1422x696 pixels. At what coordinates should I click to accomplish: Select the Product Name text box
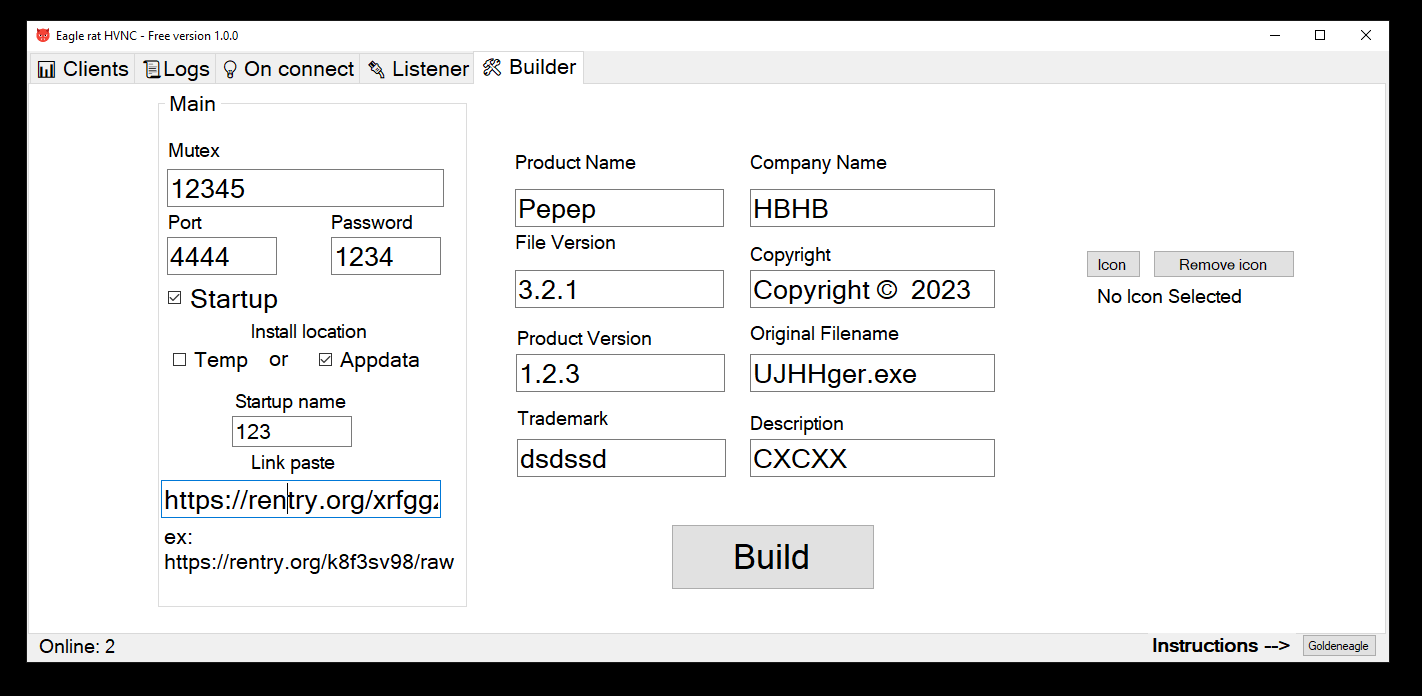pyautogui.click(x=619, y=208)
